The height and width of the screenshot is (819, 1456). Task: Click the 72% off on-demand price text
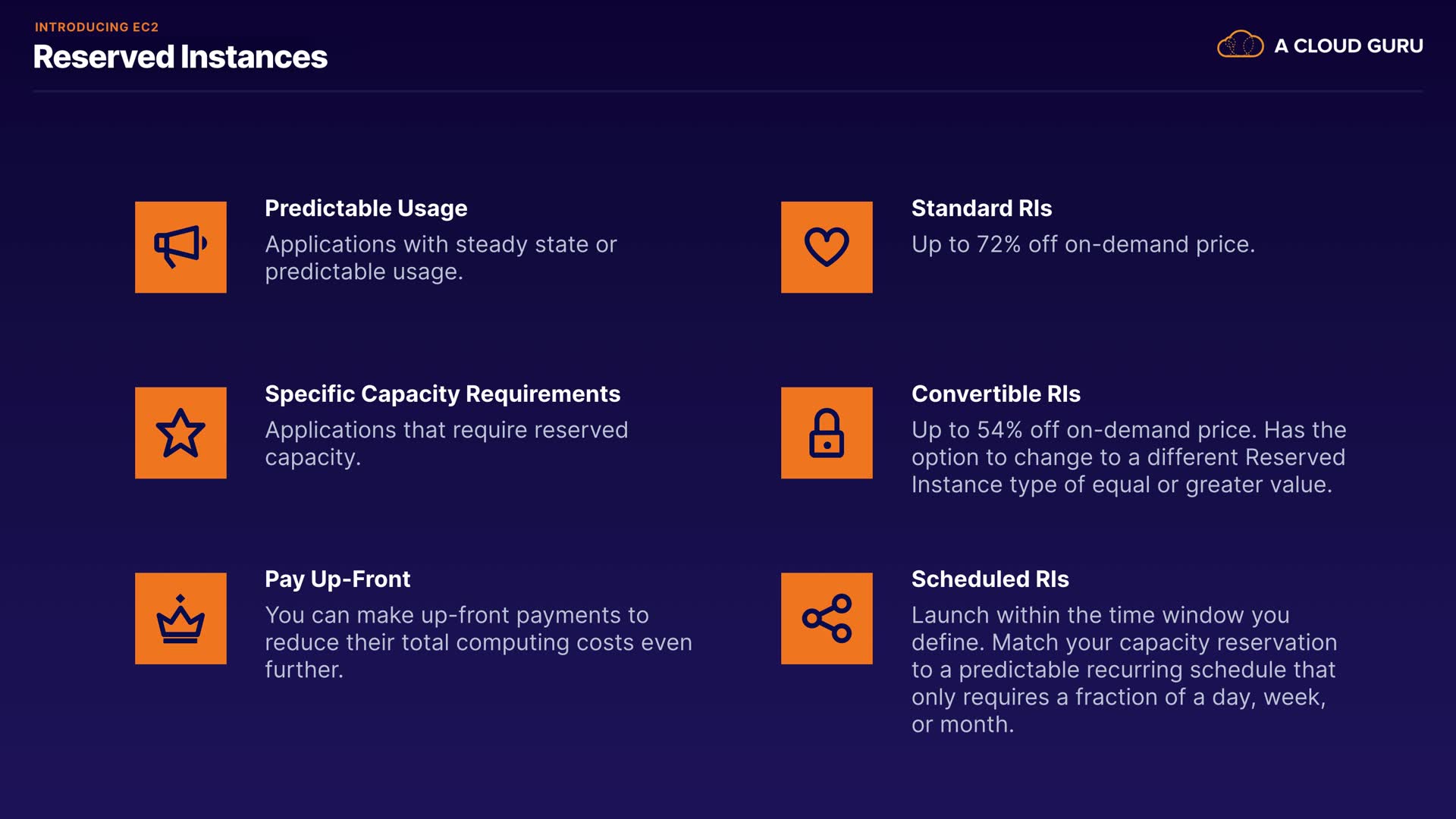[1083, 244]
